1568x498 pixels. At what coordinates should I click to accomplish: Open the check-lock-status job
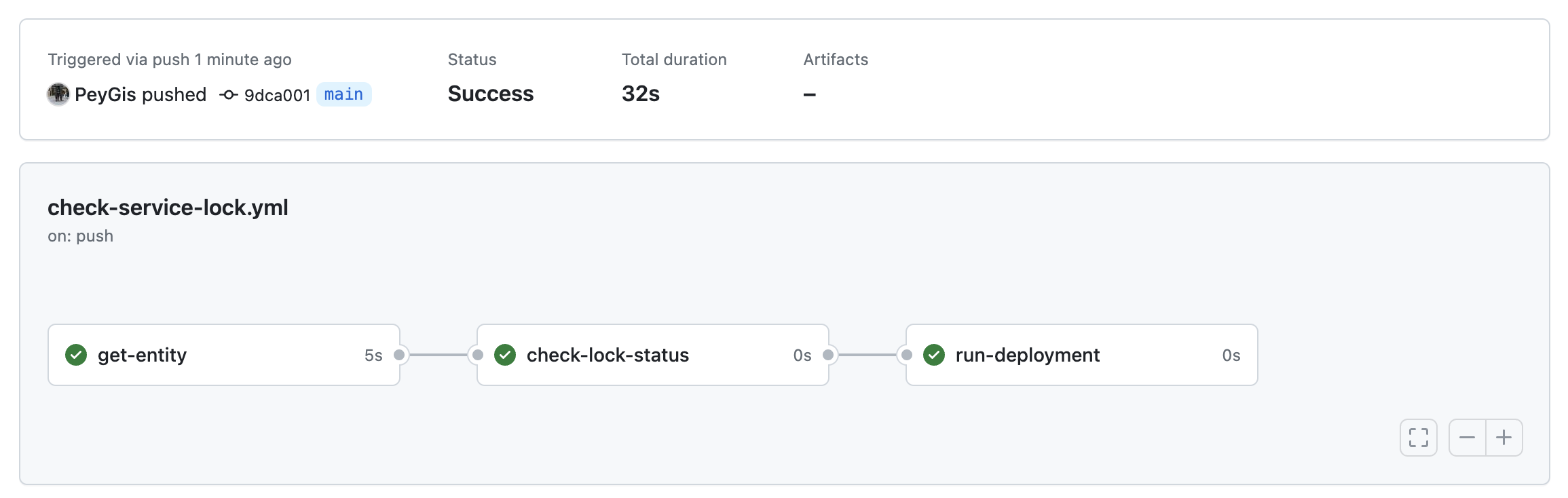coord(608,355)
